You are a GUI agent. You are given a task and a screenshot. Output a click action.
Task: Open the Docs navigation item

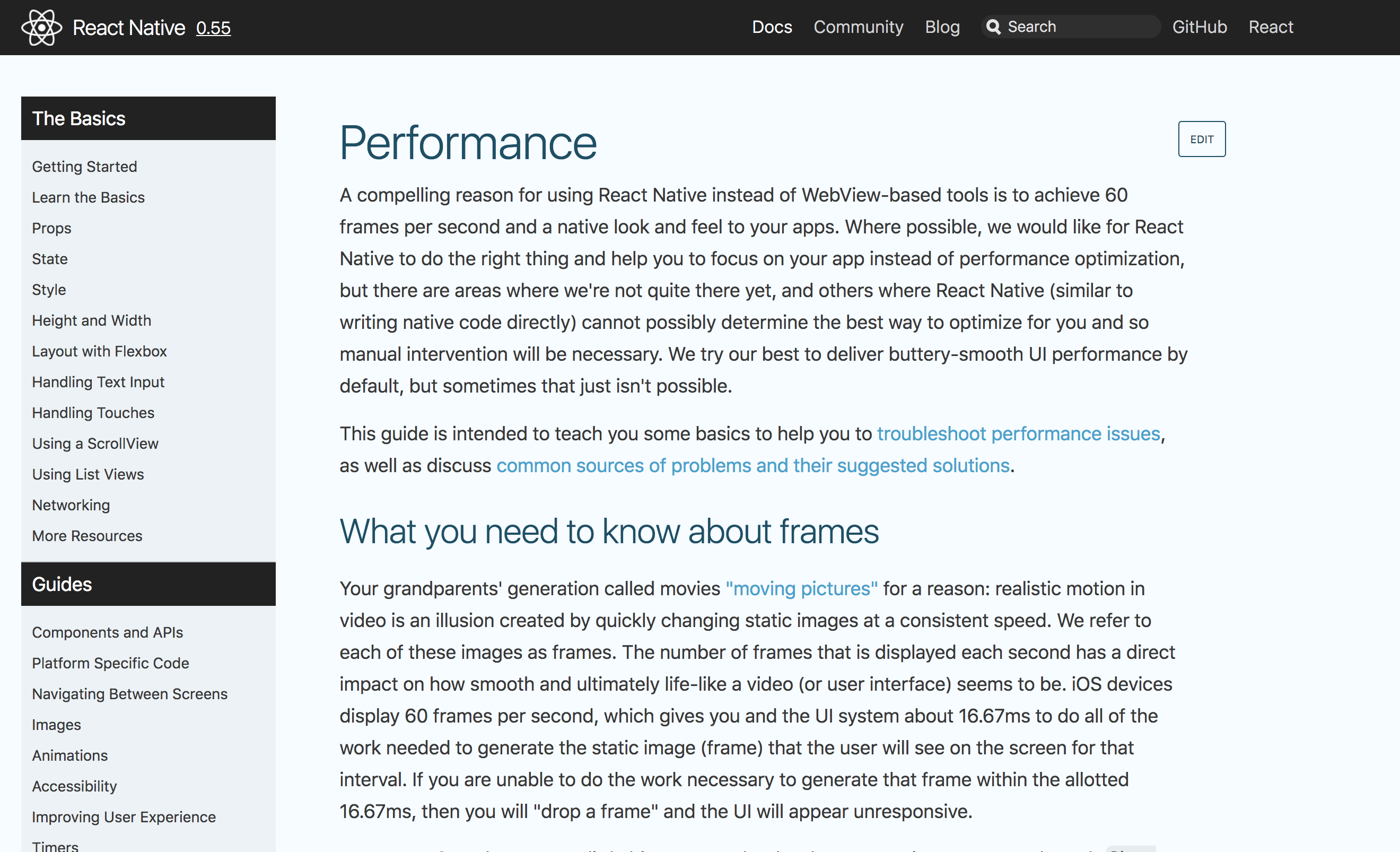pos(772,27)
